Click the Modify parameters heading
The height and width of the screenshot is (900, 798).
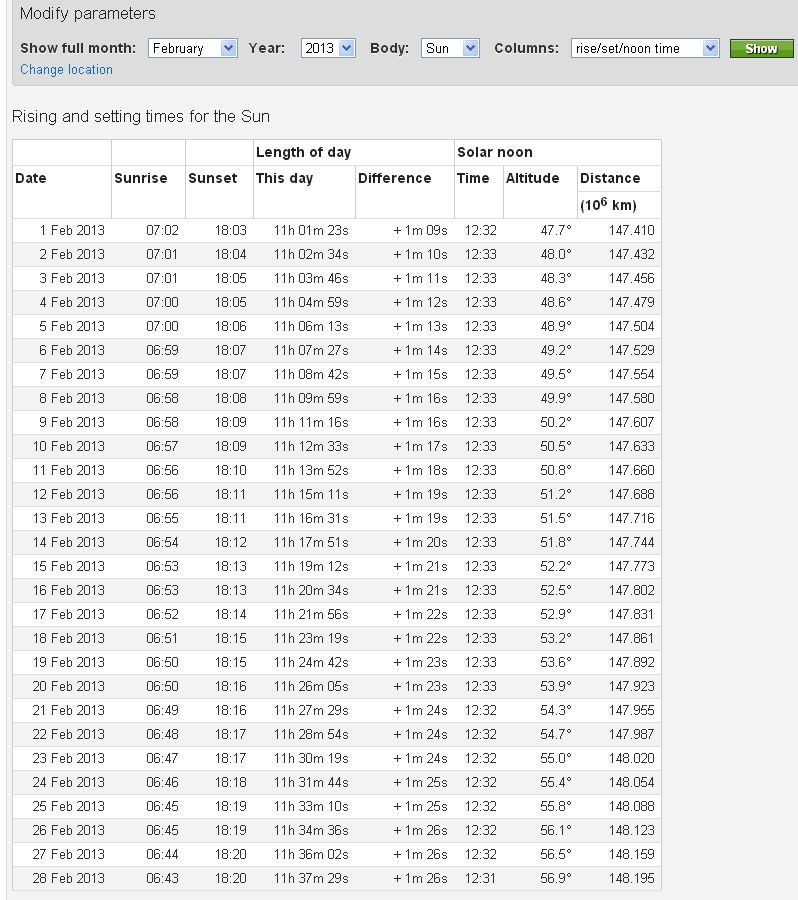point(88,14)
